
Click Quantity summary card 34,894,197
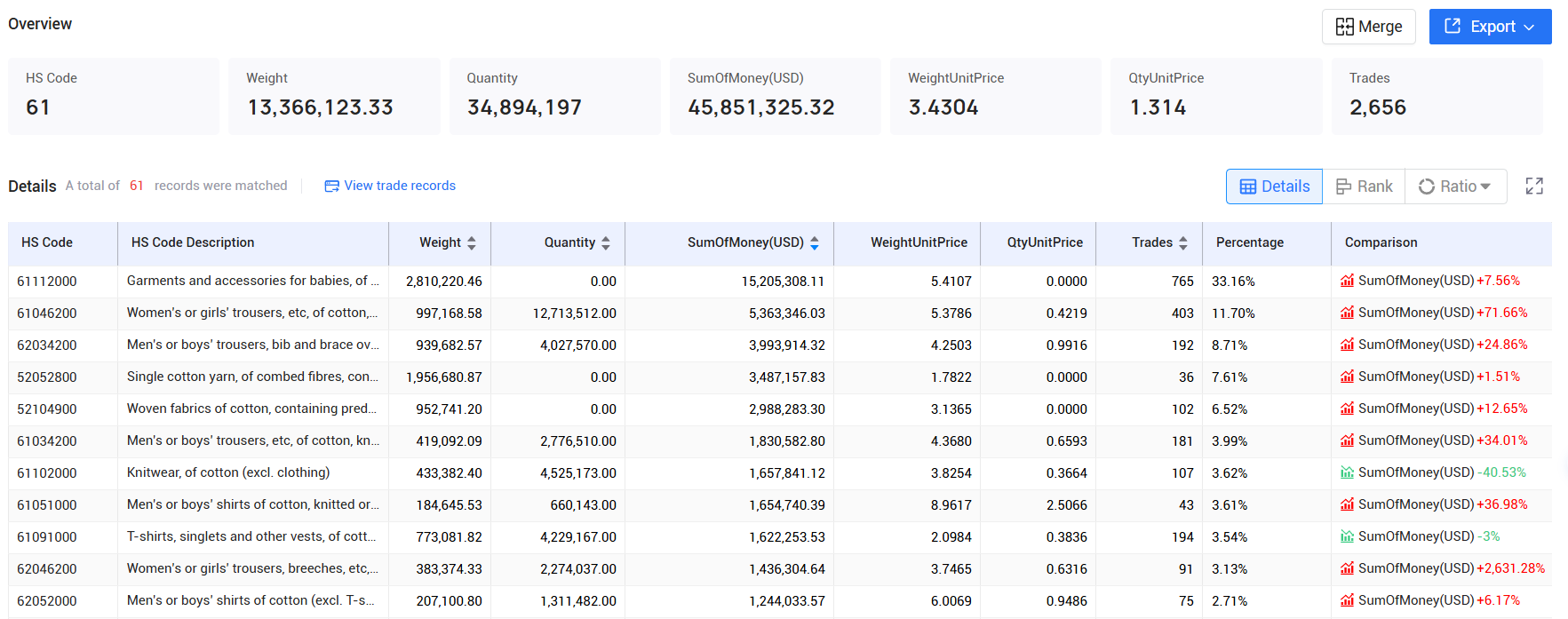[555, 96]
